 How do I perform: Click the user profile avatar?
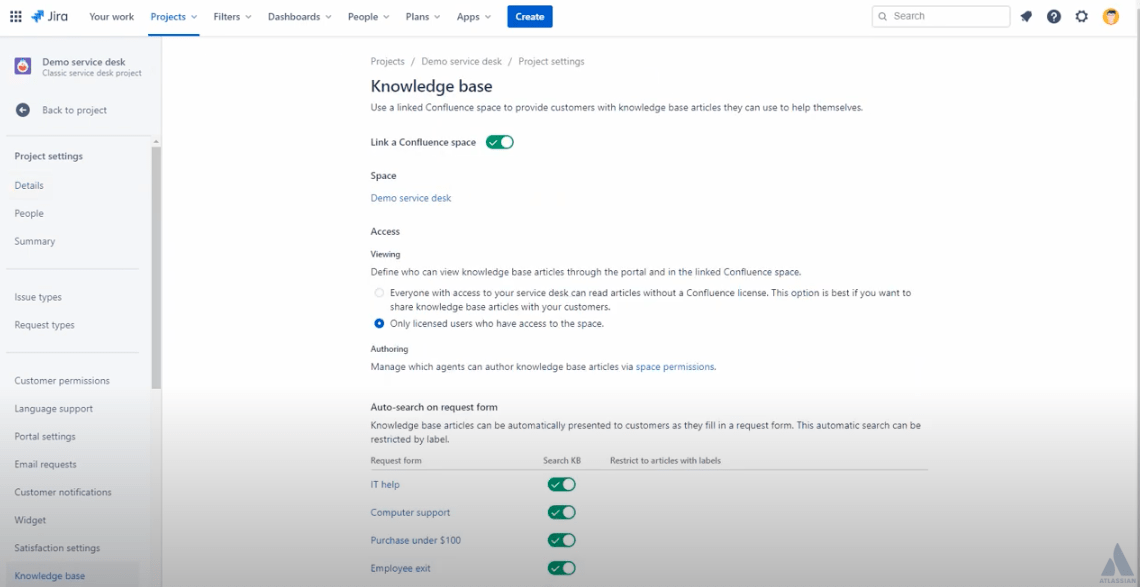1111,16
